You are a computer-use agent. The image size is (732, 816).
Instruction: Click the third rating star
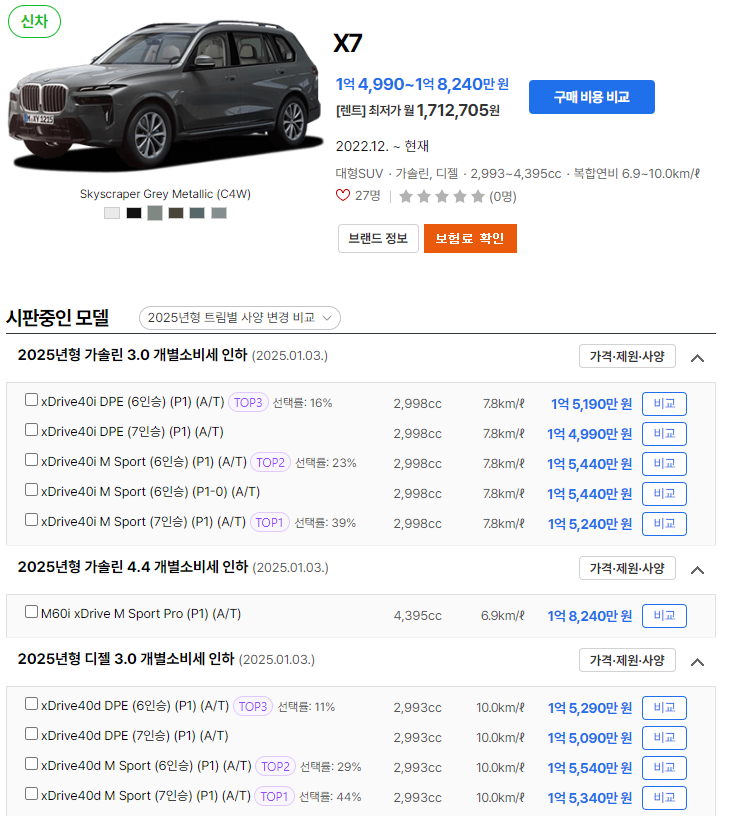point(442,196)
